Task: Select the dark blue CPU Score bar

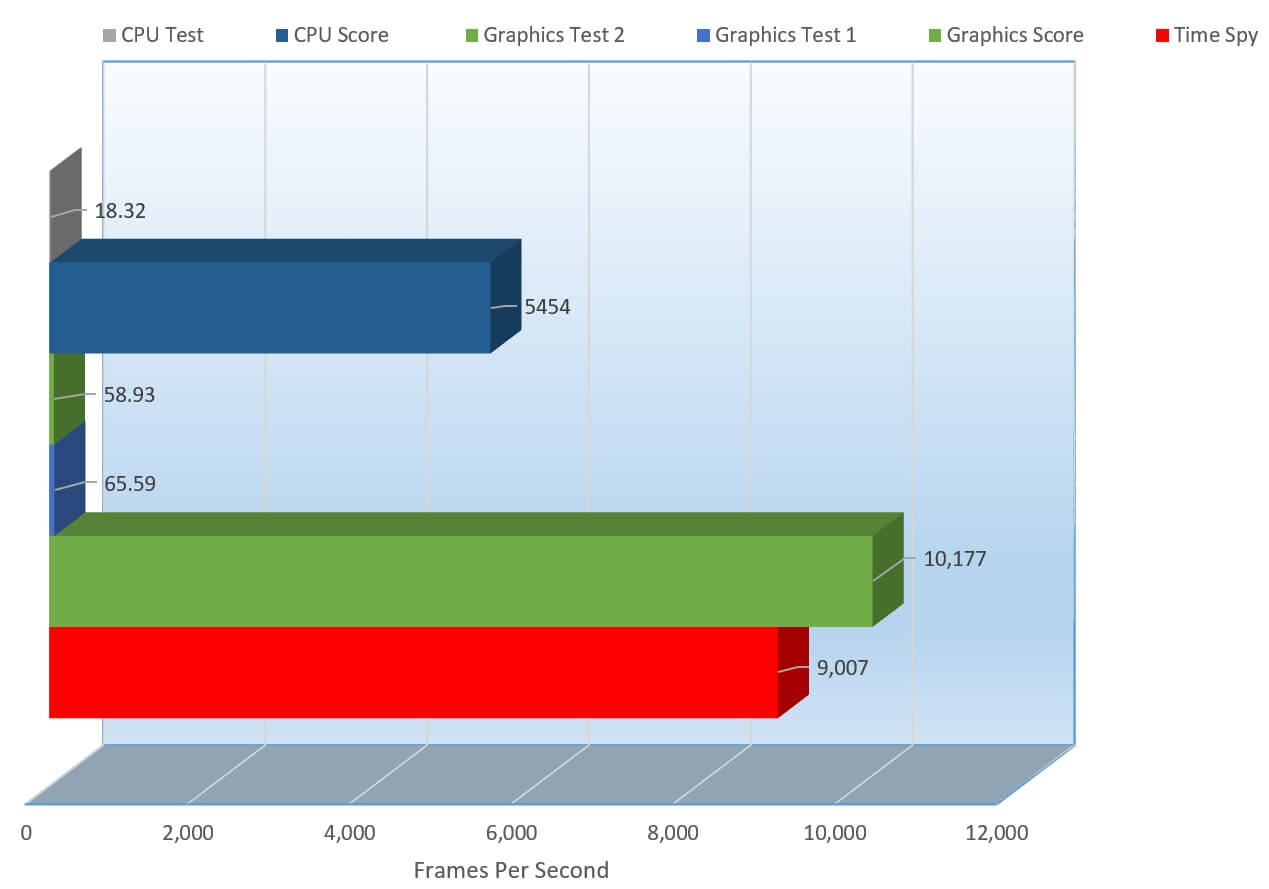Action: pyautogui.click(x=270, y=307)
